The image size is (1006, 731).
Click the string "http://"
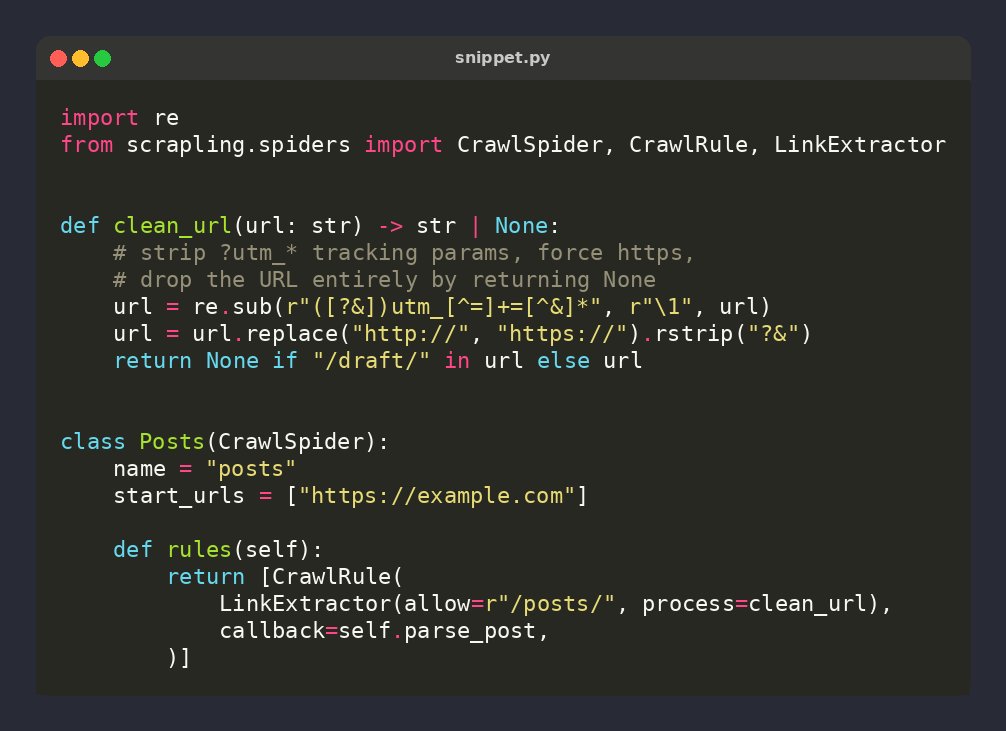411,334
